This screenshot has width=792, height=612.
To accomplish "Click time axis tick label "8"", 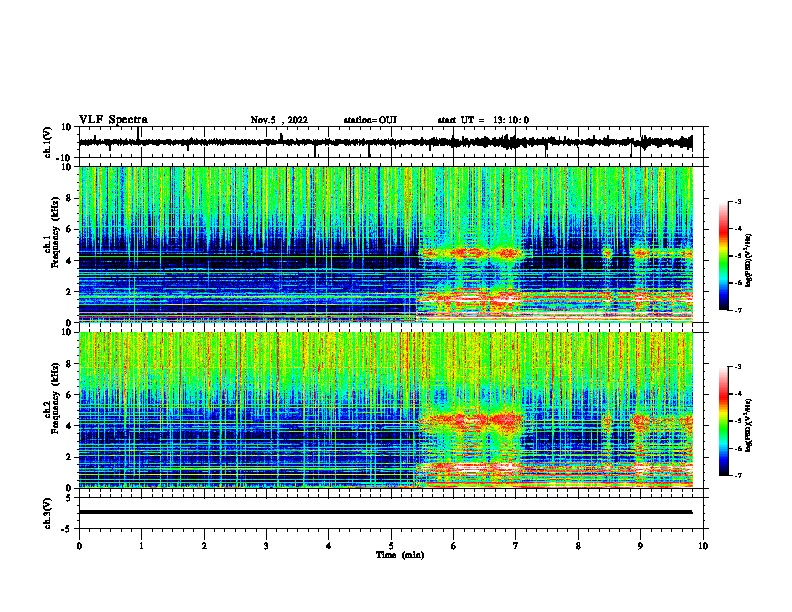I will tap(578, 546).
